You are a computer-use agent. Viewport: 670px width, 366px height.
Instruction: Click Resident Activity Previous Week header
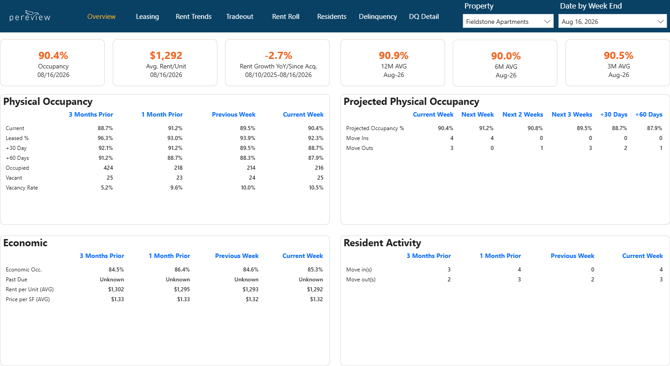[572, 256]
